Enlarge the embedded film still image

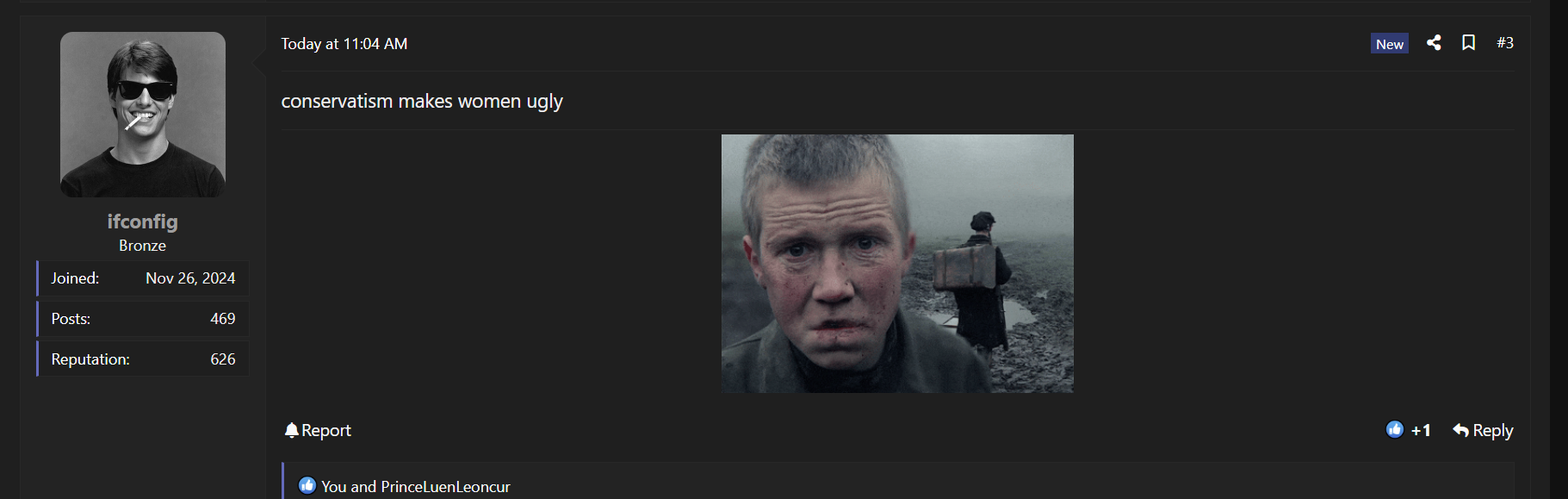(x=897, y=264)
